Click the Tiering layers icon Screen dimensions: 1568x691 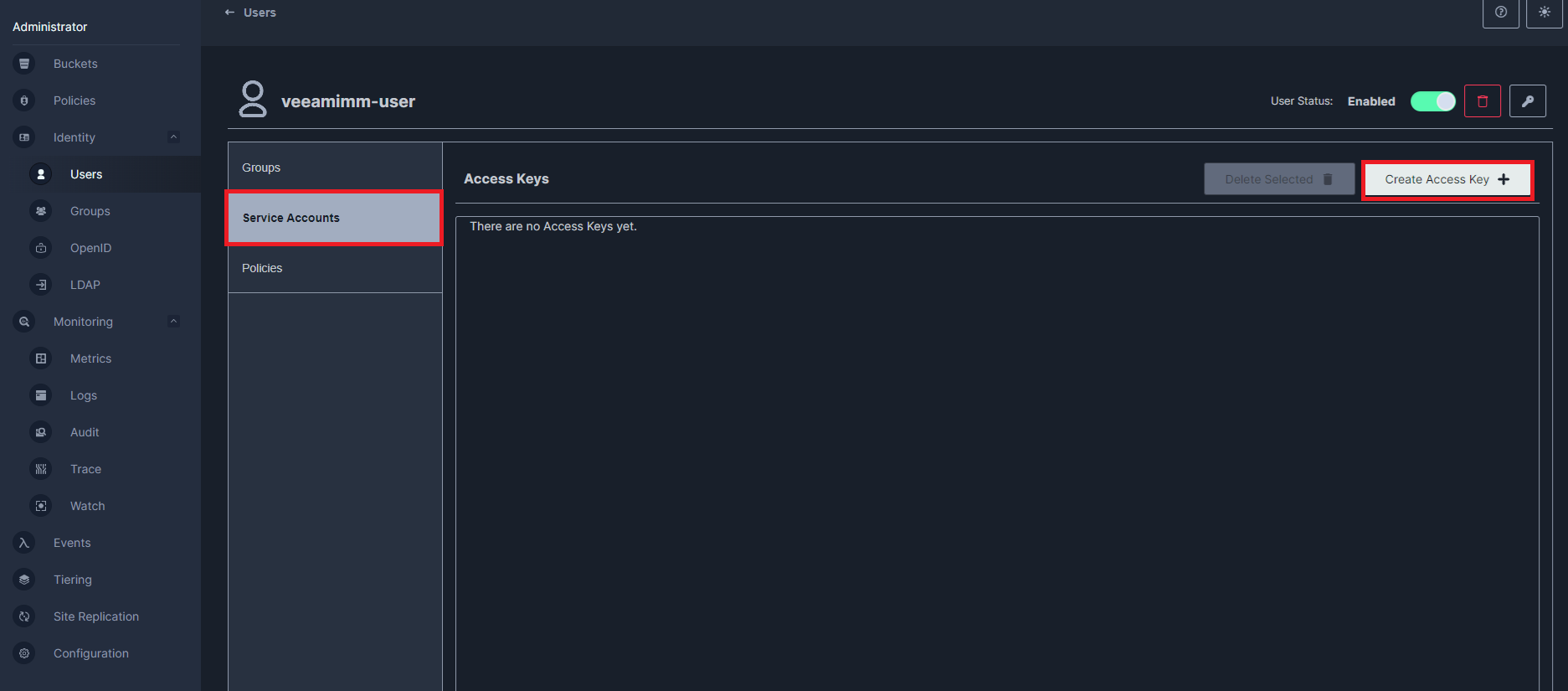tap(24, 580)
